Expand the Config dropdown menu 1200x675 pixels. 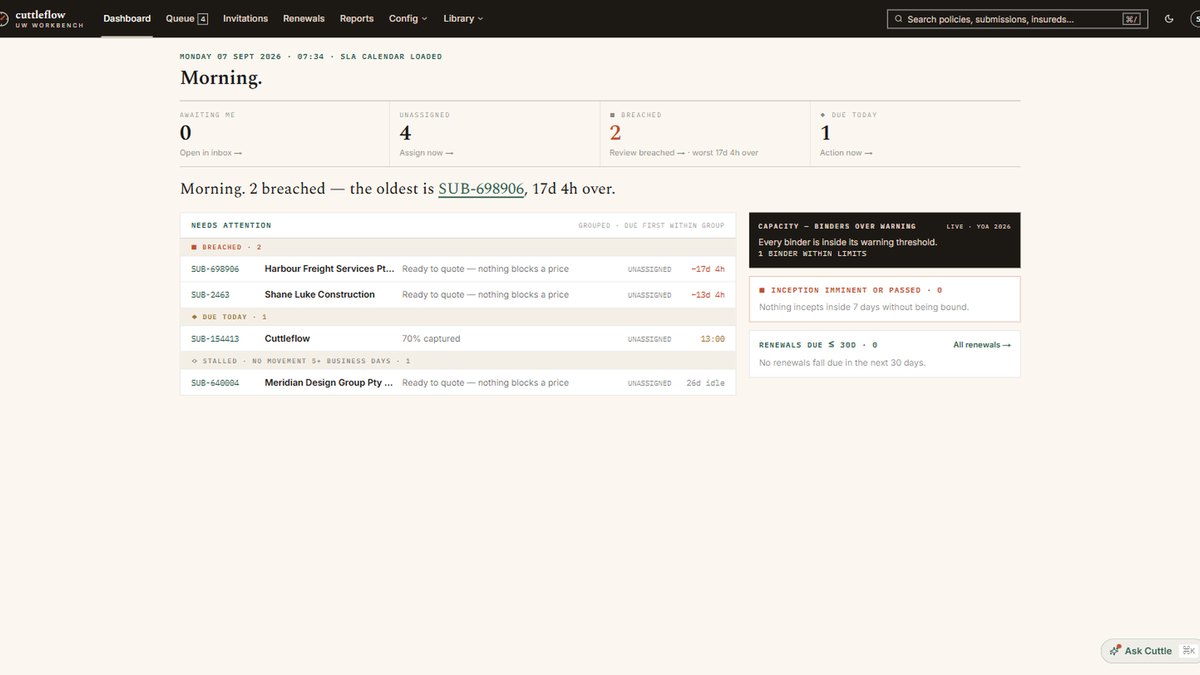pyautogui.click(x=408, y=19)
